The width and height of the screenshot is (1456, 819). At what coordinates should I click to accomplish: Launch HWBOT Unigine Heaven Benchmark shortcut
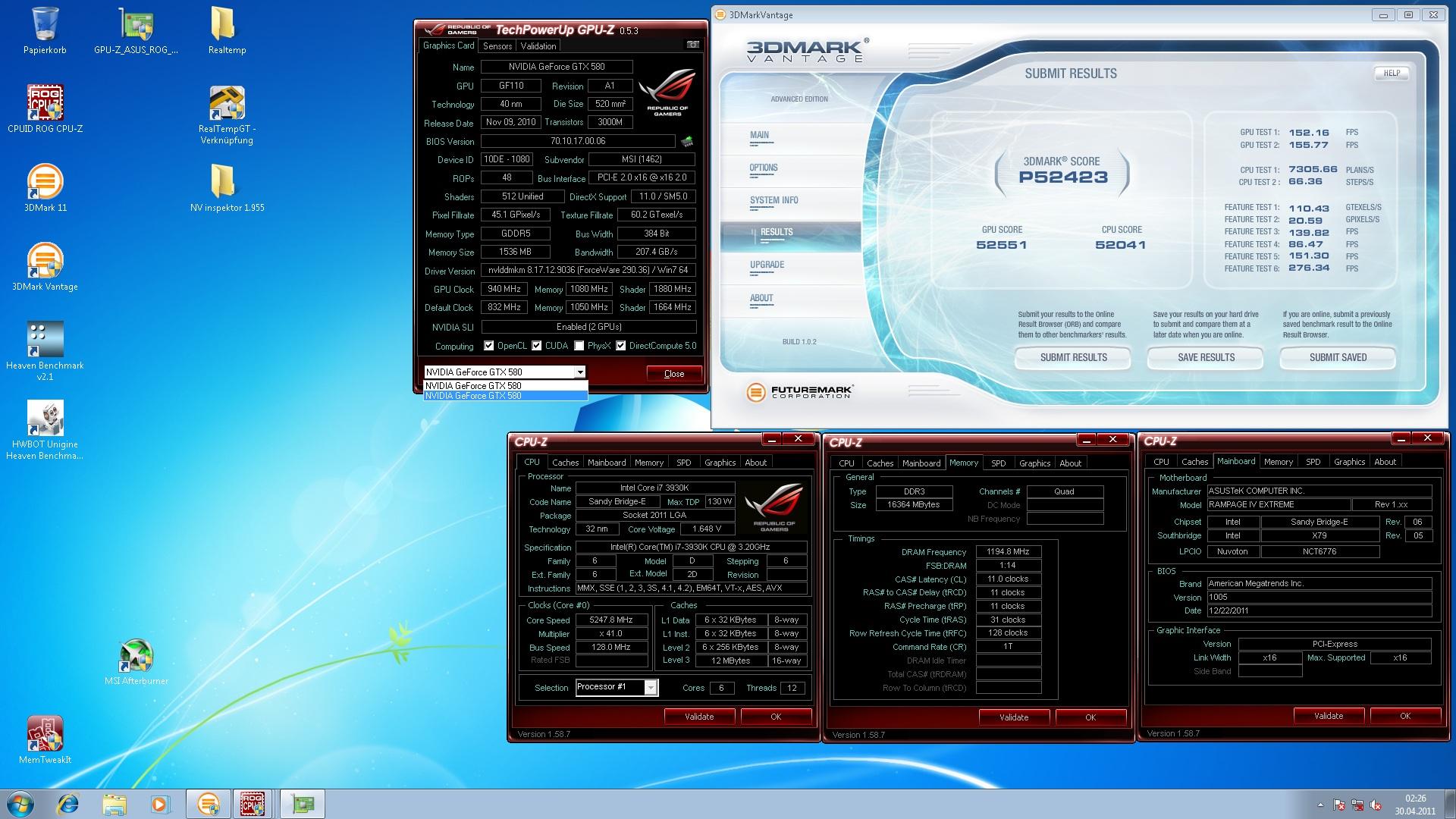[45, 429]
